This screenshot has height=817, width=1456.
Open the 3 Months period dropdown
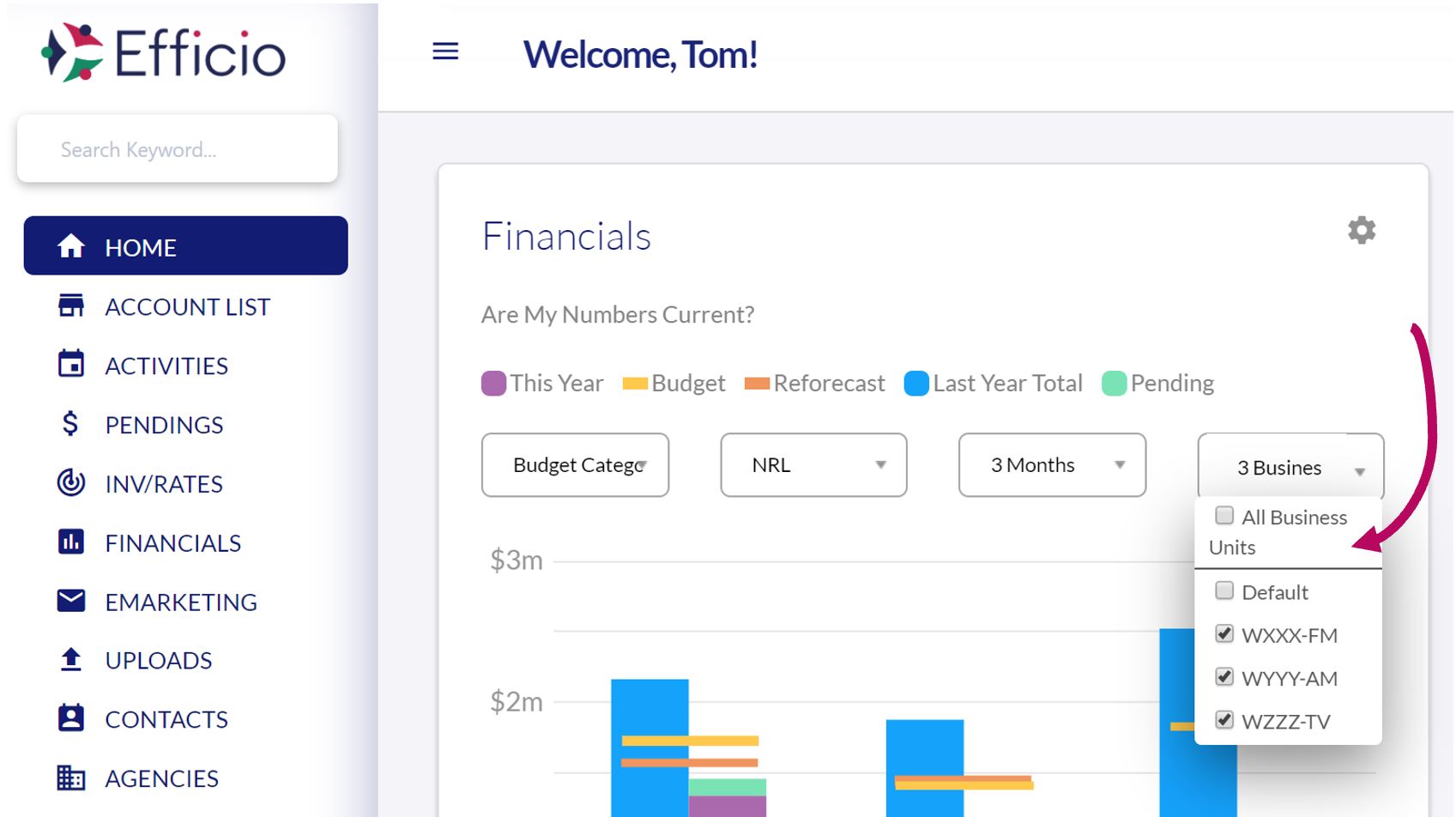pos(1052,464)
